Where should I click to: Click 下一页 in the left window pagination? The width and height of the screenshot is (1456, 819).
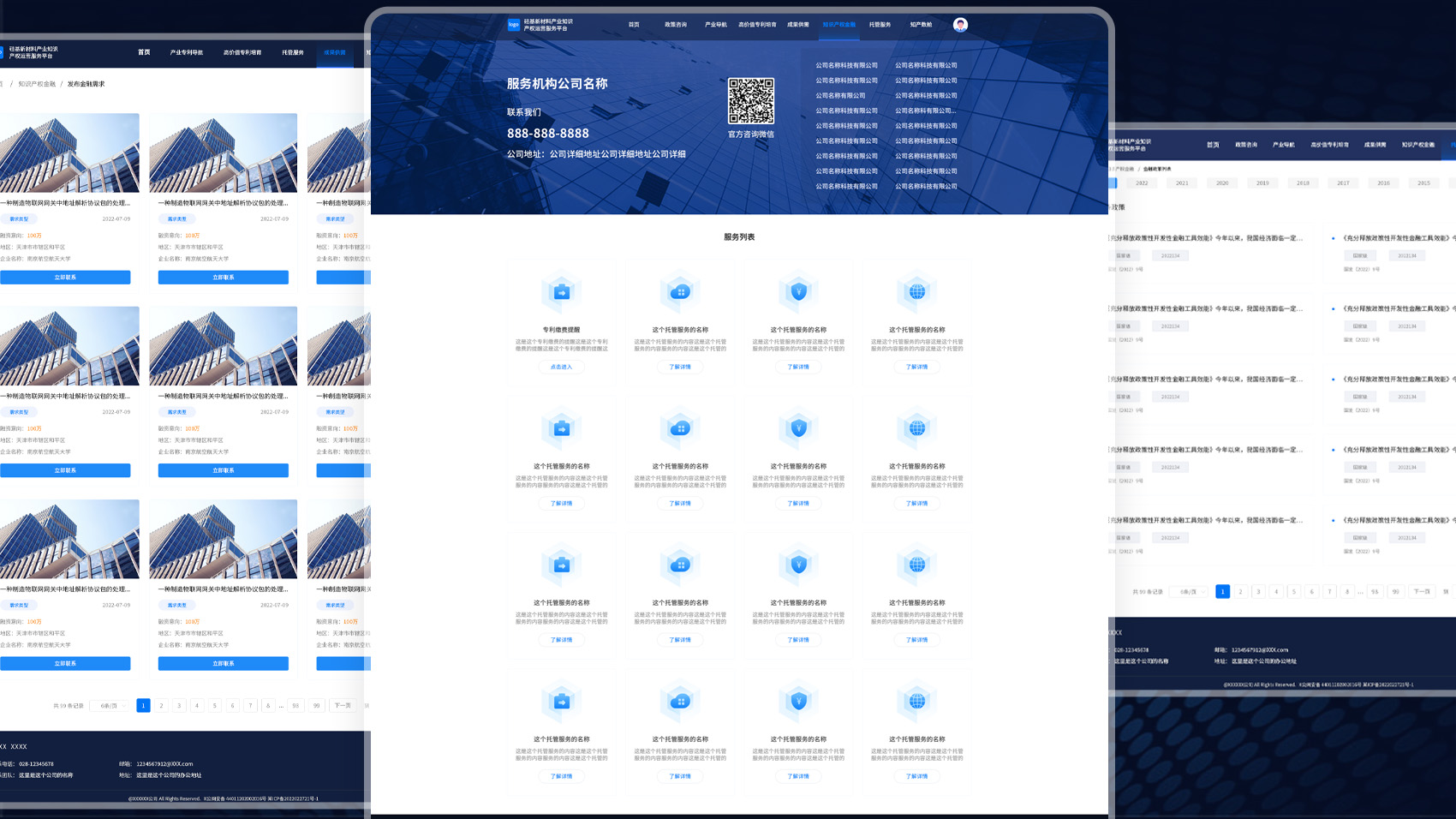pyautogui.click(x=343, y=706)
